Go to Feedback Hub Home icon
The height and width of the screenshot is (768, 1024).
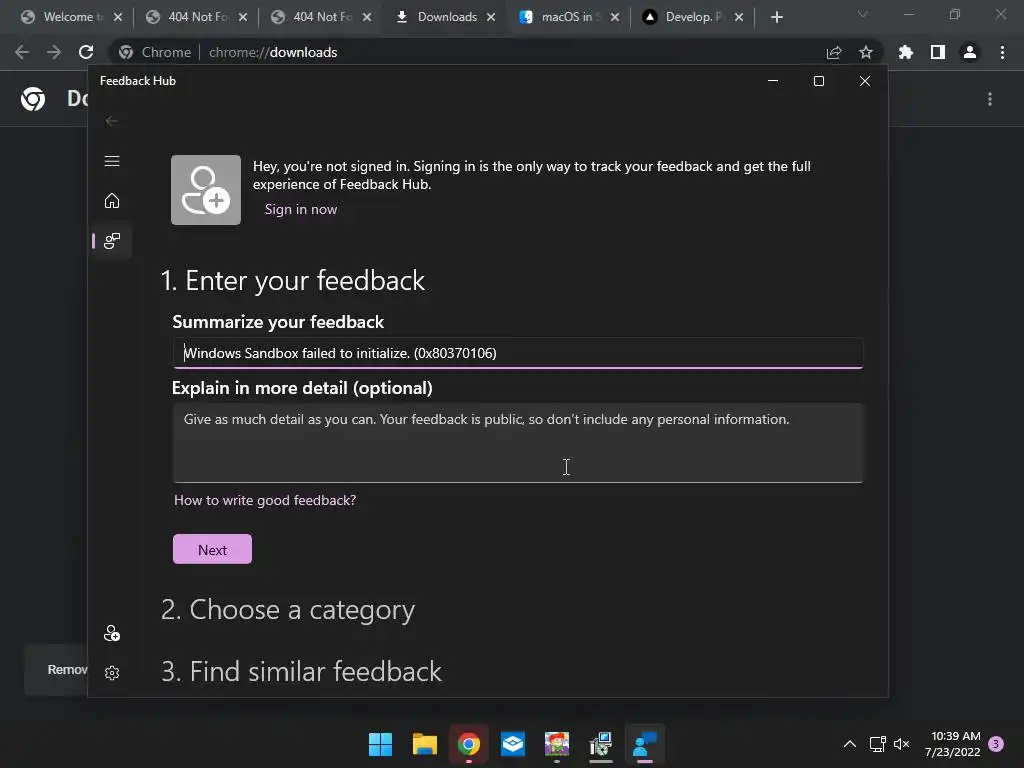coord(112,200)
